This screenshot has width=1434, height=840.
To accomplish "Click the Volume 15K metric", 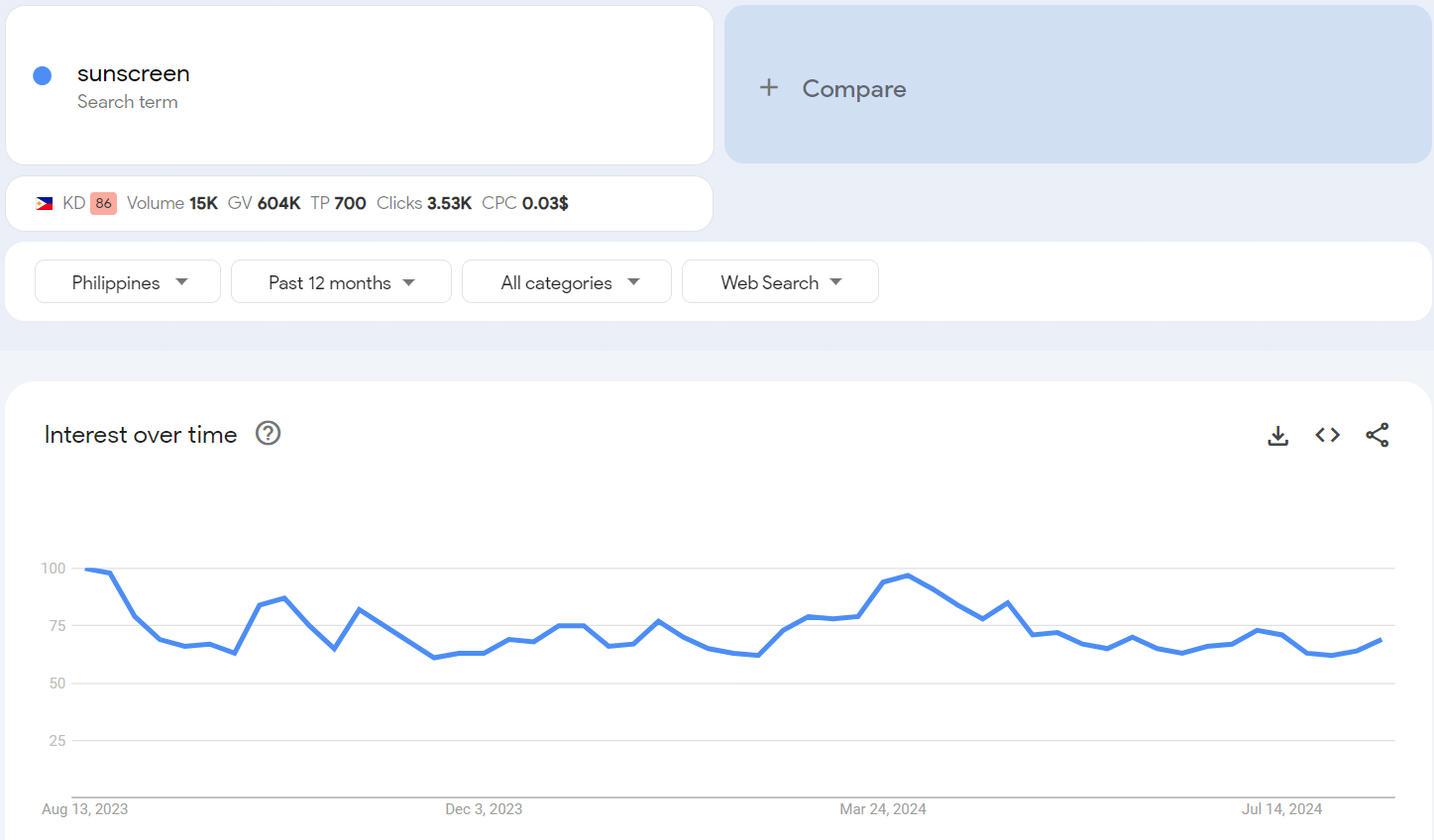I will coord(172,203).
